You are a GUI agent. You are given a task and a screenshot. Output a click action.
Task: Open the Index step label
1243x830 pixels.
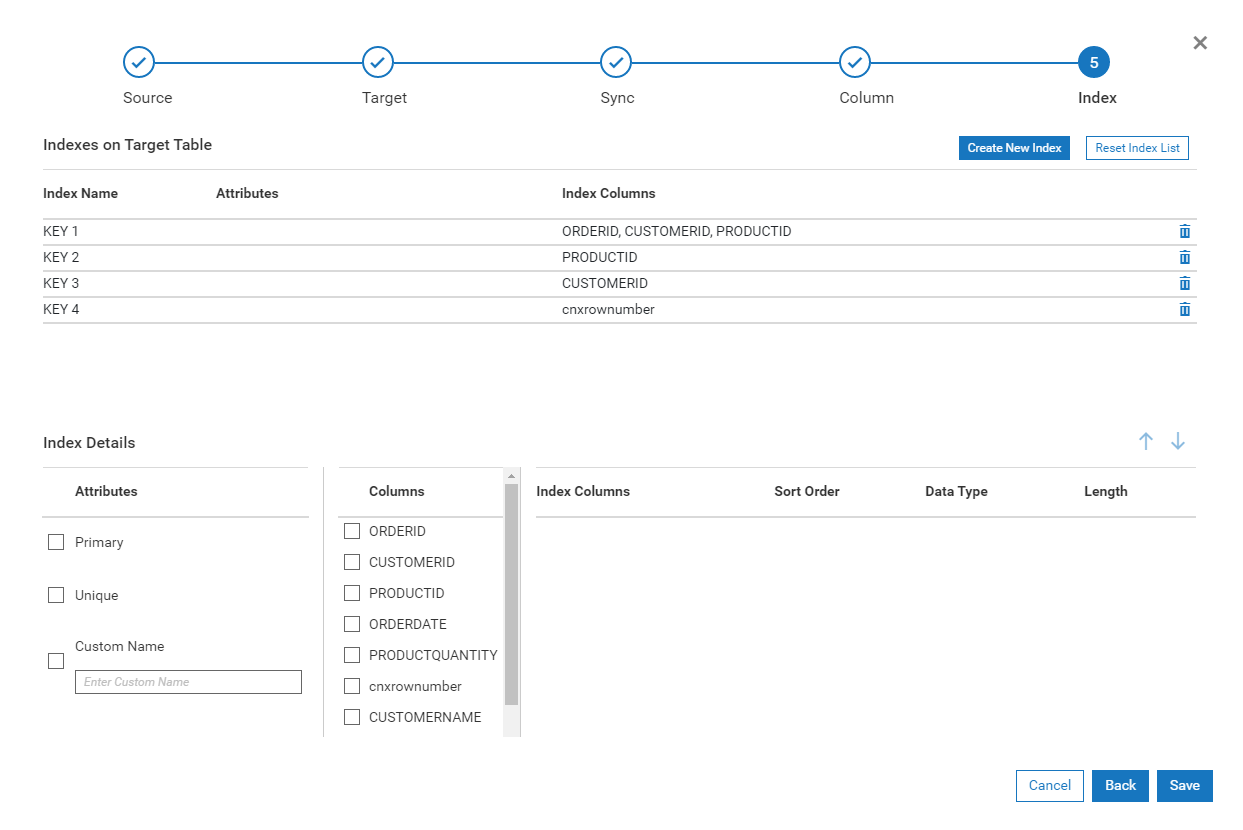click(x=1097, y=98)
